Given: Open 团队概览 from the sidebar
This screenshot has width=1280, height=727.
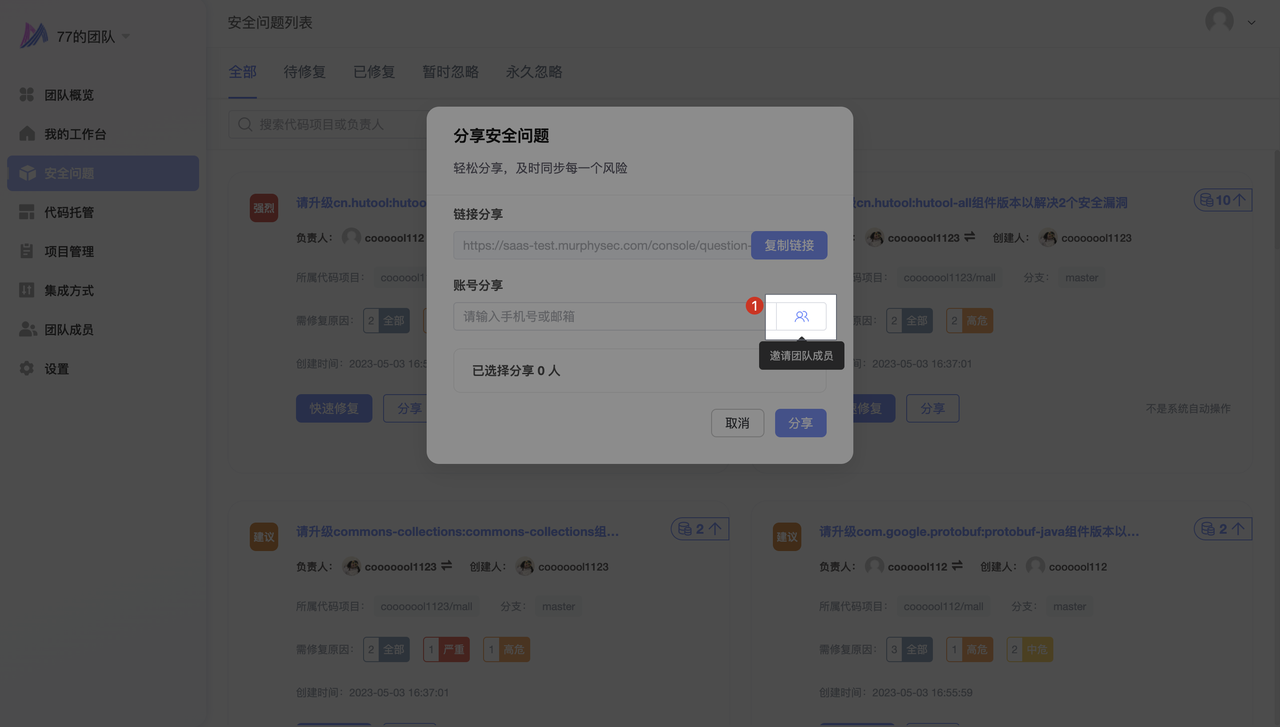Looking at the screenshot, I should pyautogui.click(x=68, y=95).
